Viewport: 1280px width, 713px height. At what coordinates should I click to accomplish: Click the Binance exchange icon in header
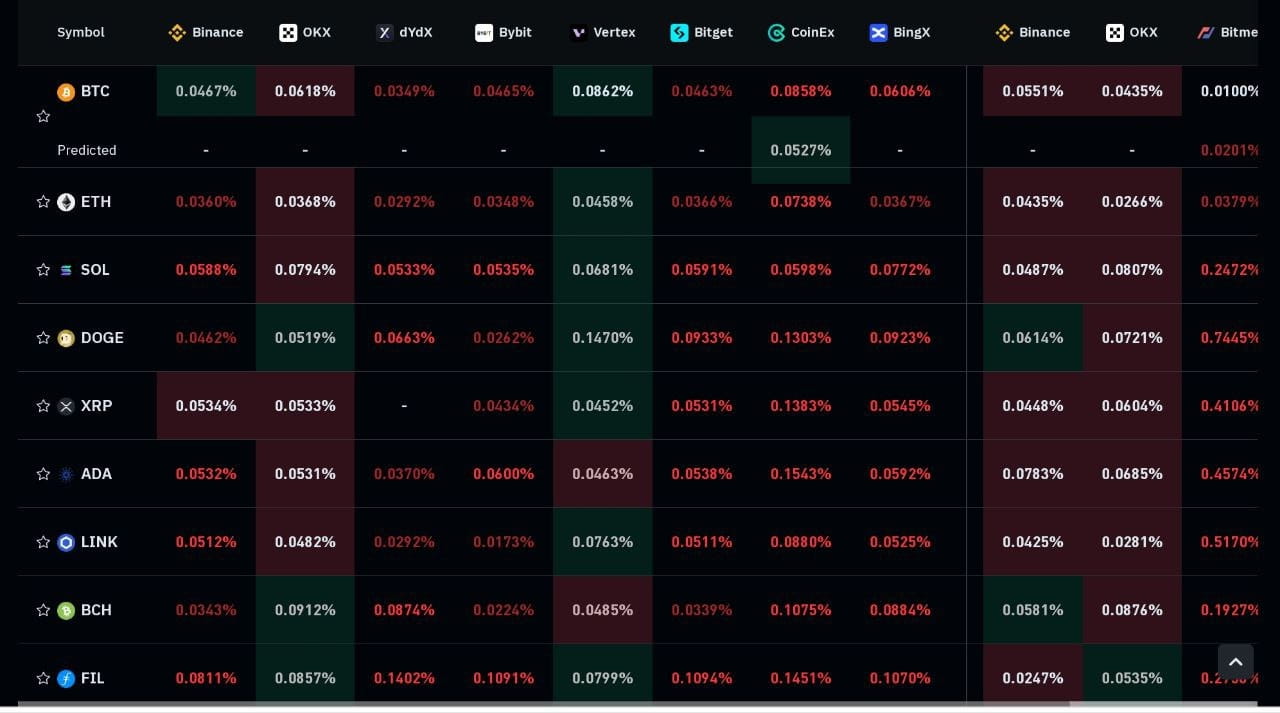(178, 31)
